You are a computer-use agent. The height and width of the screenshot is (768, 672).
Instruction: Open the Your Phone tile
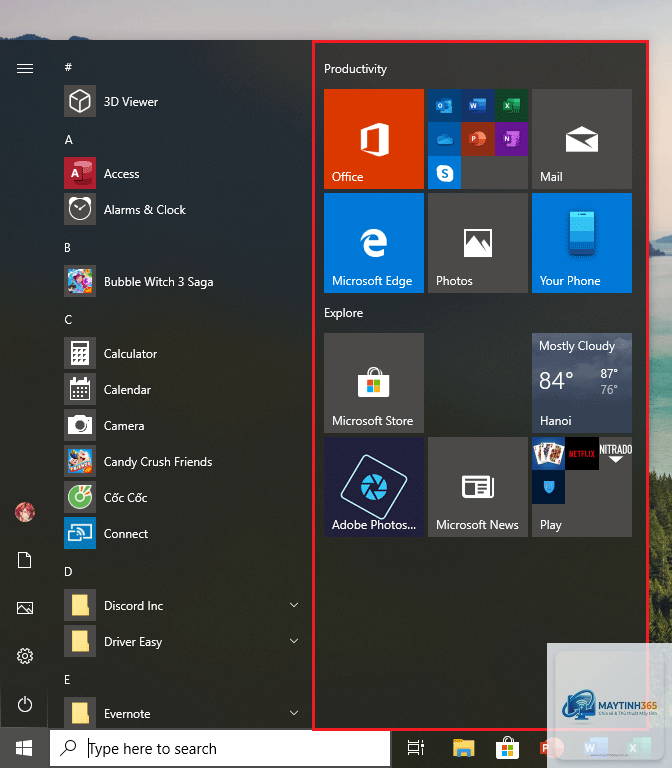coord(582,243)
